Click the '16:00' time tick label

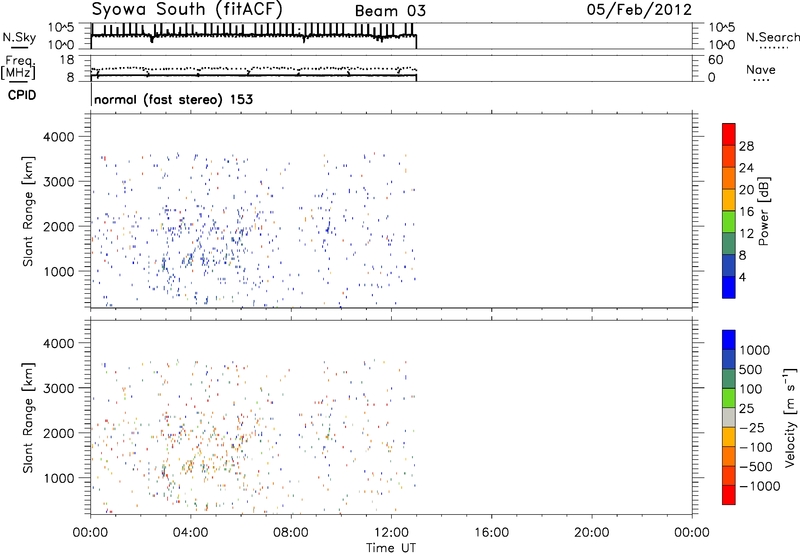(x=491, y=533)
